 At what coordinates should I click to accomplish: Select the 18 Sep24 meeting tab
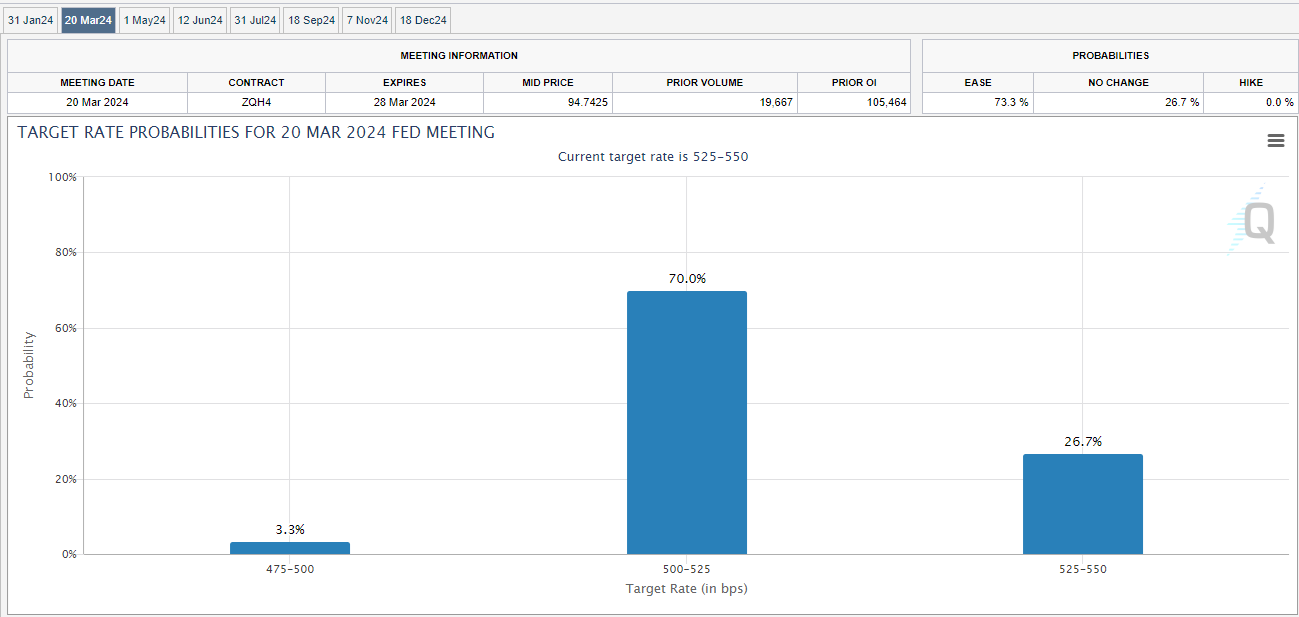[x=311, y=20]
